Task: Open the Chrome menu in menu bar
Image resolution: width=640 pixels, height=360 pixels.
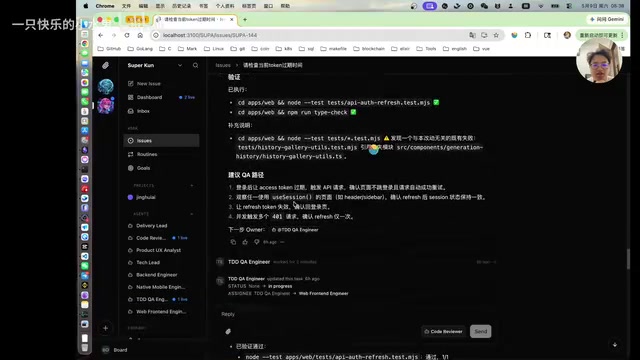Action: pyautogui.click(x=105, y=6)
